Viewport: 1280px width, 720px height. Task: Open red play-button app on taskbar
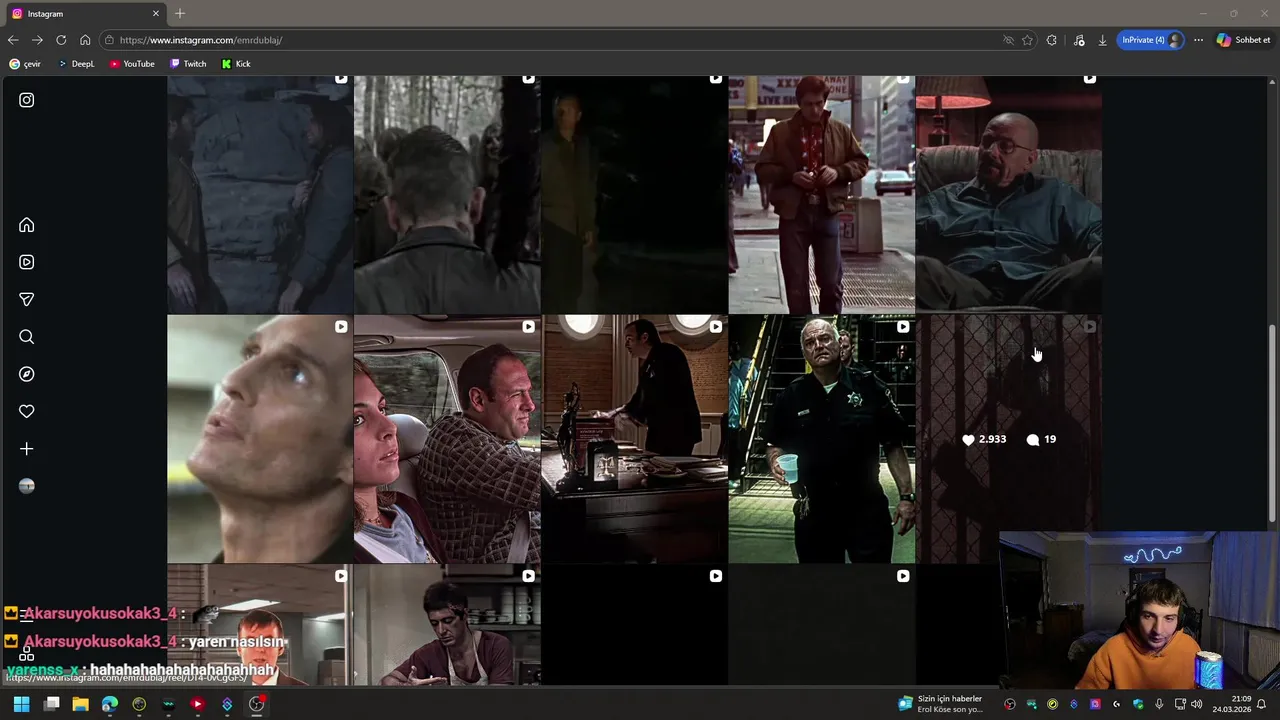[197, 704]
